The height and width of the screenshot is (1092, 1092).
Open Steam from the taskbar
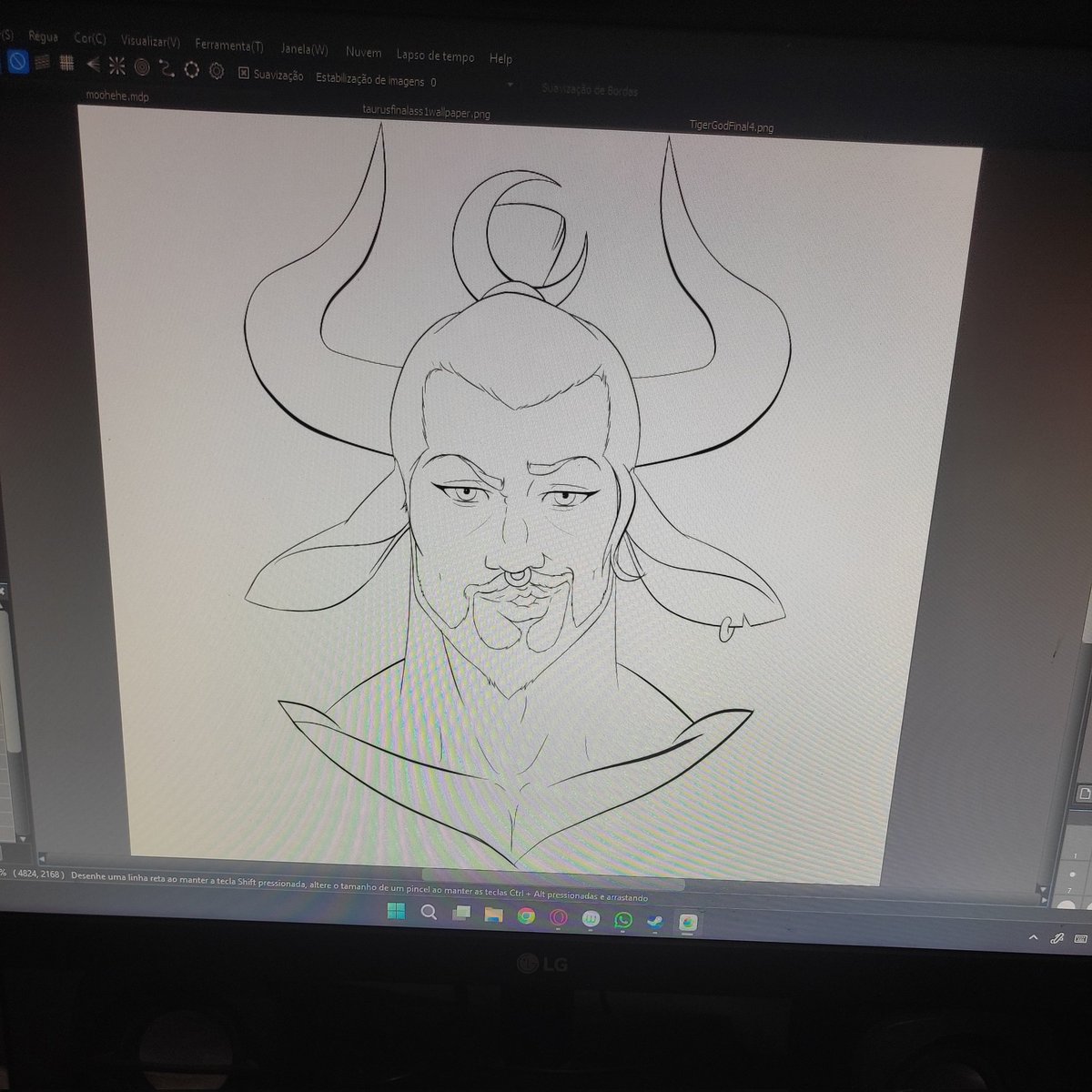coord(654,921)
